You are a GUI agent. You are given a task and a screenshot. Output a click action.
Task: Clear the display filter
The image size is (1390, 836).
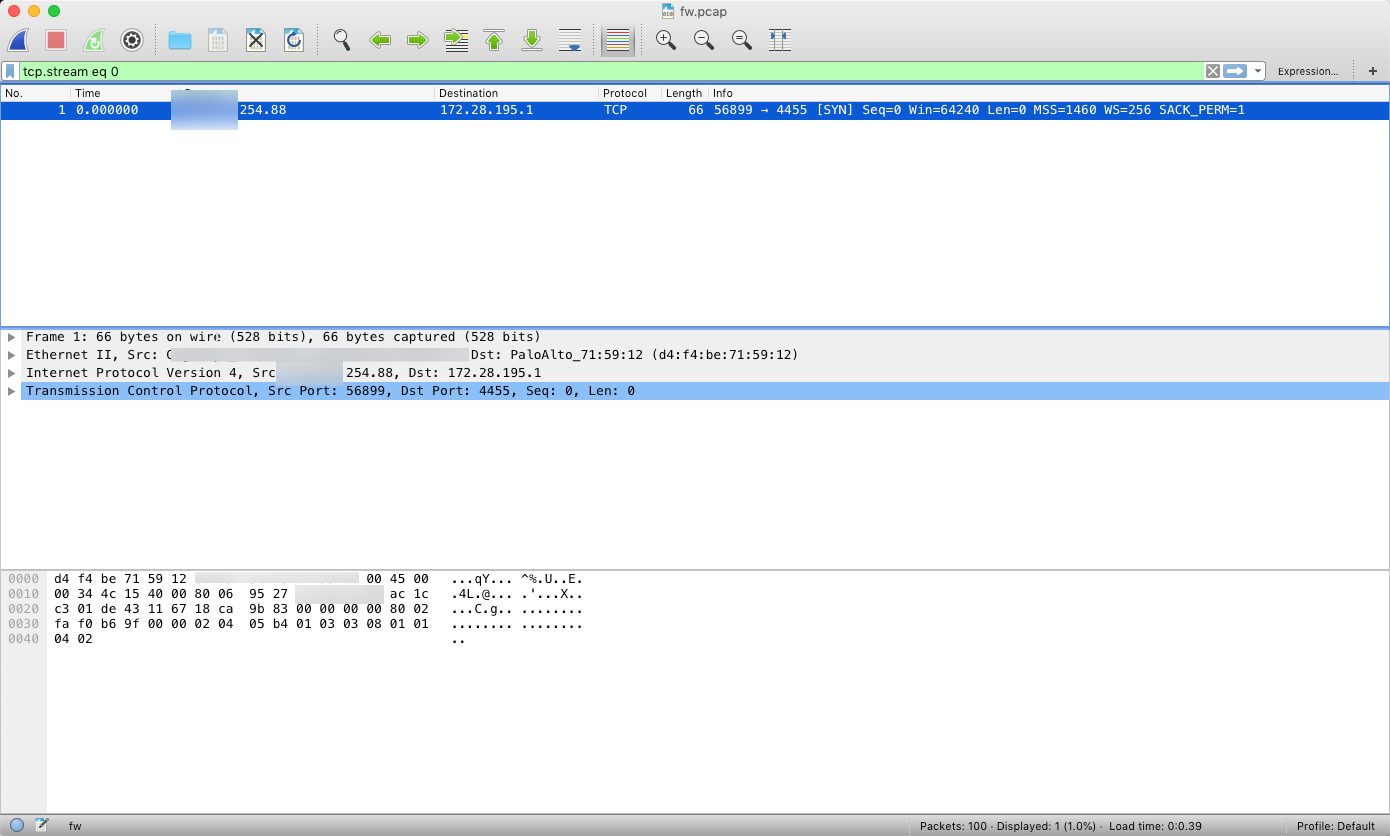coord(1212,71)
